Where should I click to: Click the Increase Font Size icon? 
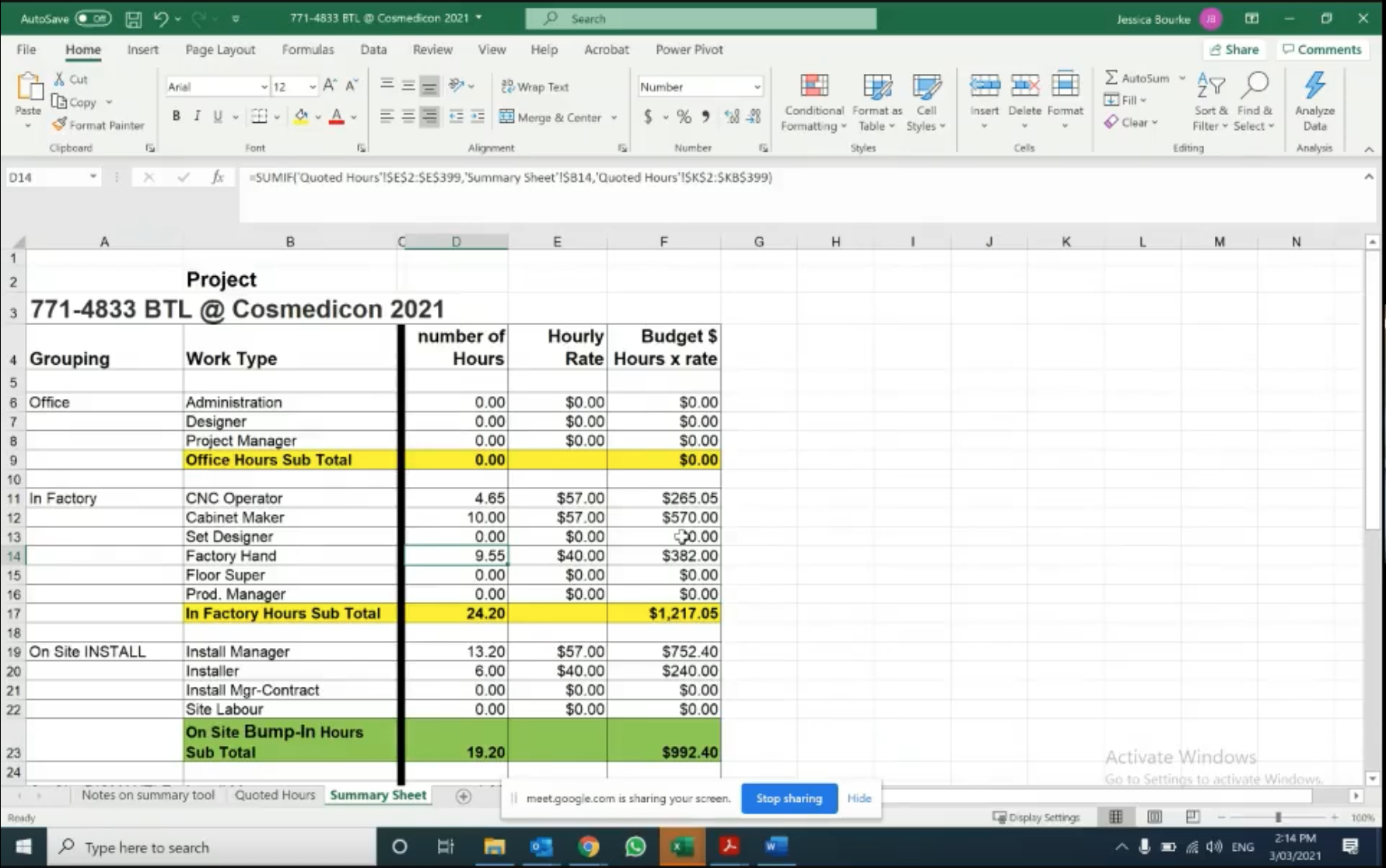click(x=330, y=86)
